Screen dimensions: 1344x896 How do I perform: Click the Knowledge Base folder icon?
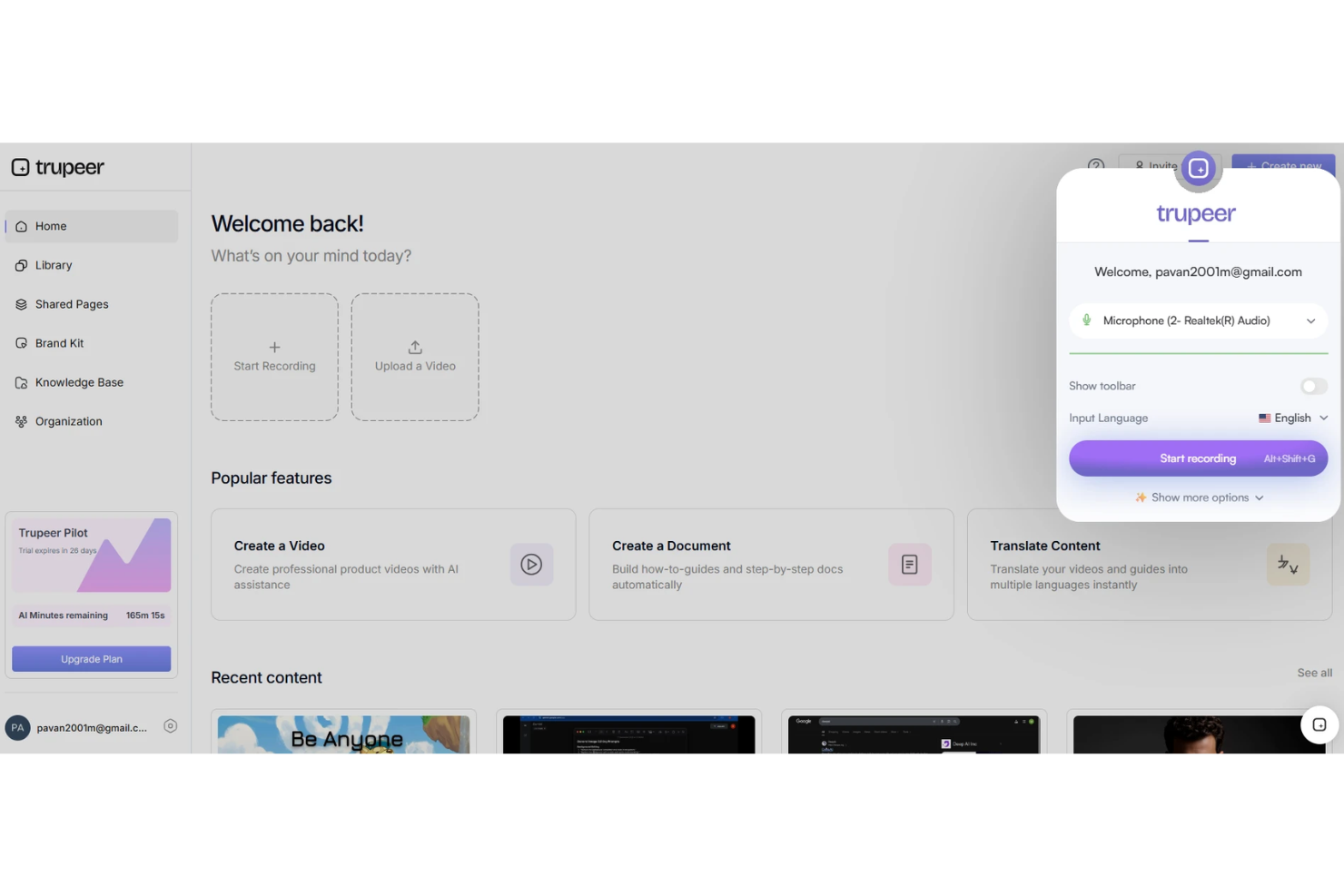(21, 382)
